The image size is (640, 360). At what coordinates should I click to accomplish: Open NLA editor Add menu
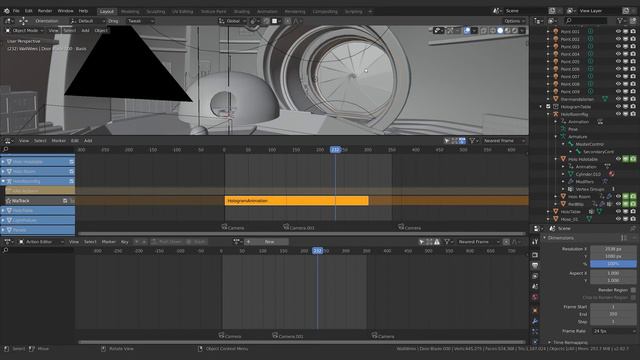click(88, 140)
